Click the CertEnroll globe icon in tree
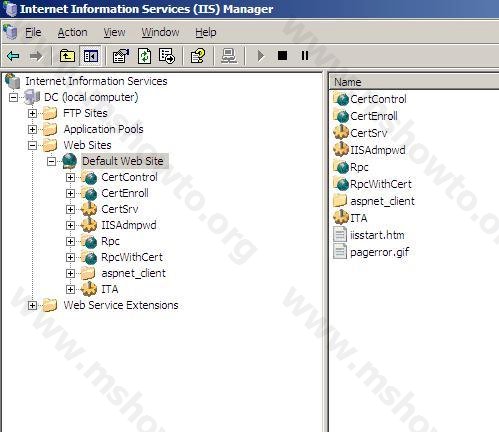The width and height of the screenshot is (499, 432). click(89, 193)
